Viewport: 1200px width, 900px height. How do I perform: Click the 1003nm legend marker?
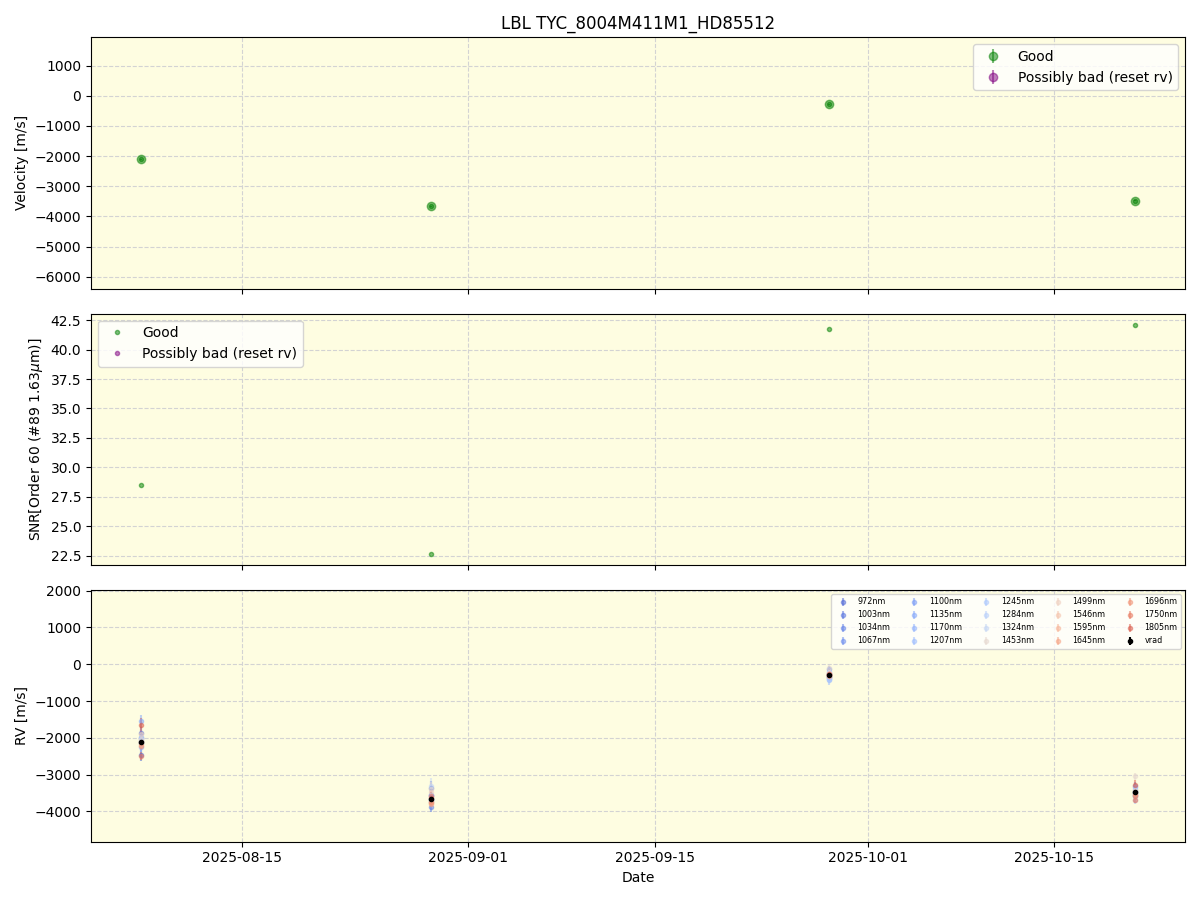[x=843, y=615]
